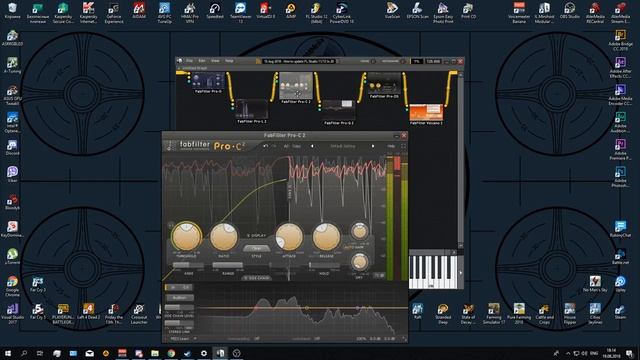640x360 pixels.
Task: Click the Hold slider
Action: pos(324,265)
